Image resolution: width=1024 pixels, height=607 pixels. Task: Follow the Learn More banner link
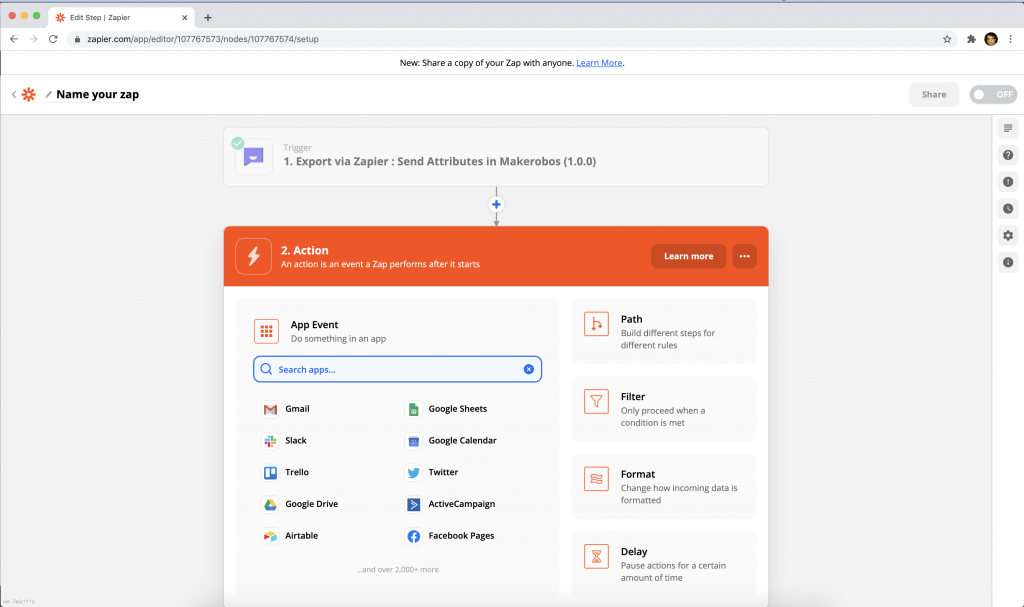point(599,63)
